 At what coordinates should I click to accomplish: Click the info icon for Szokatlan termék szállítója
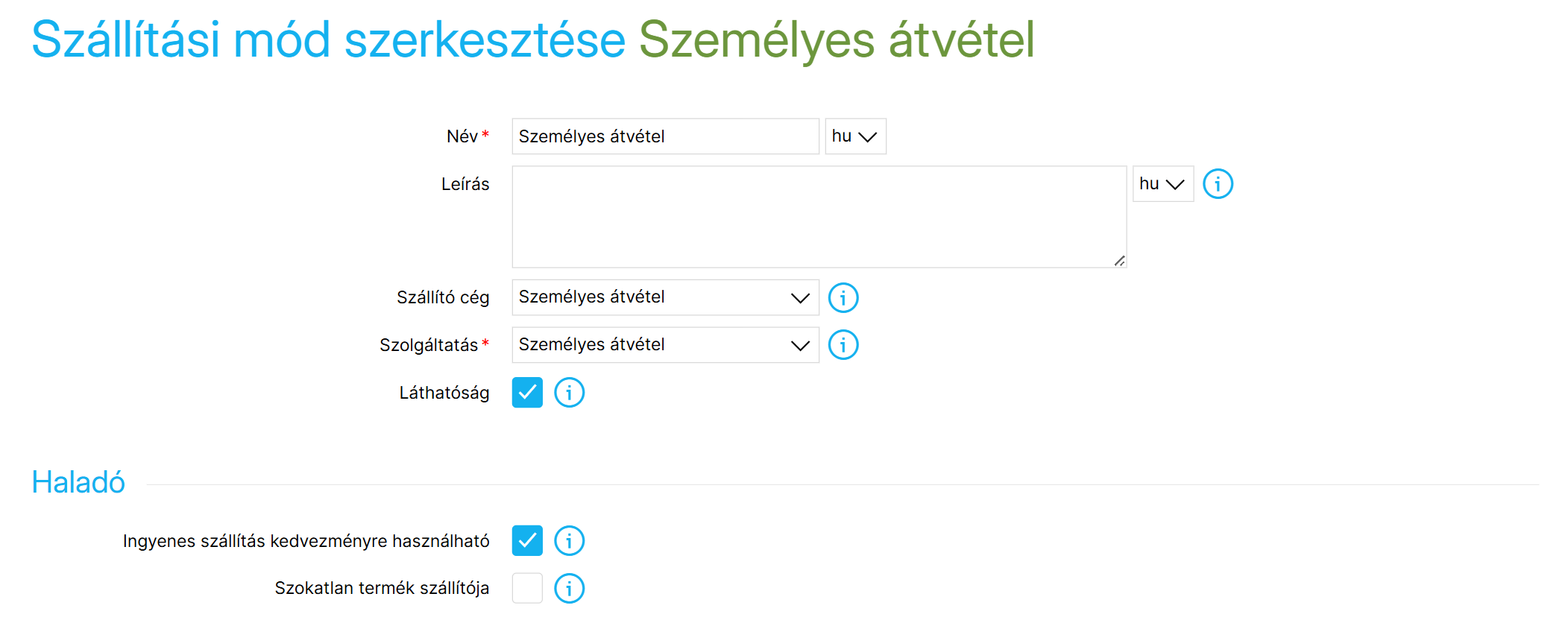[569, 589]
